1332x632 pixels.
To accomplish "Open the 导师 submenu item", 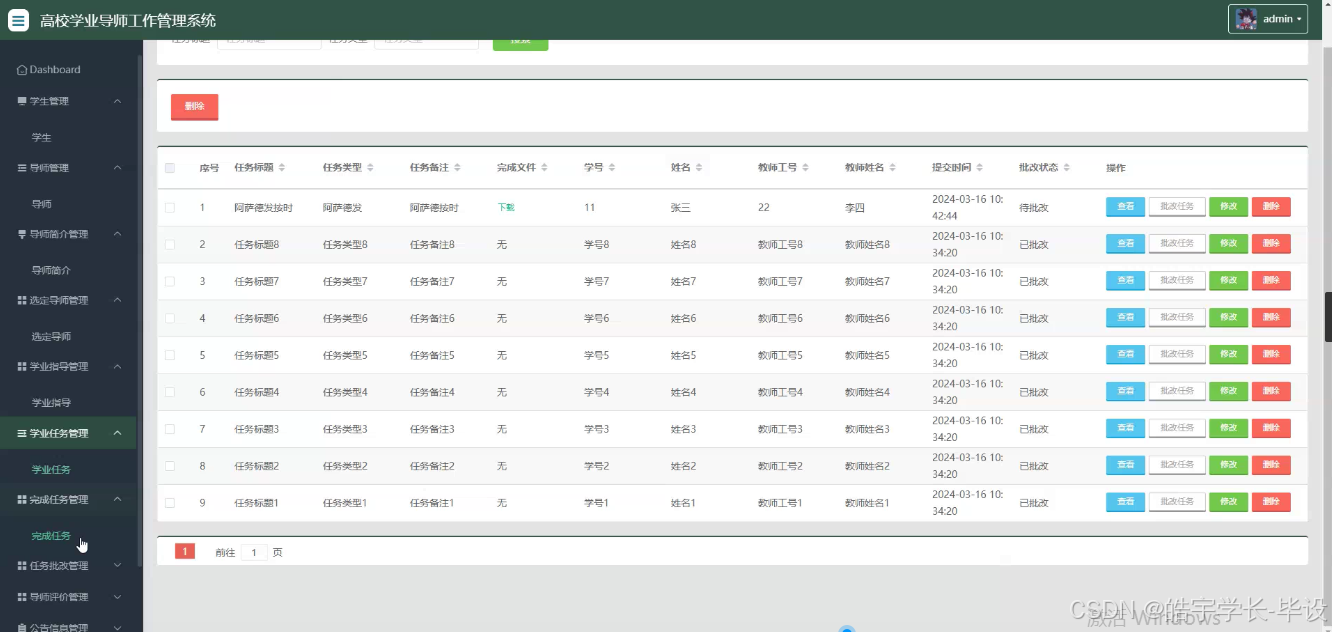I will coord(41,204).
